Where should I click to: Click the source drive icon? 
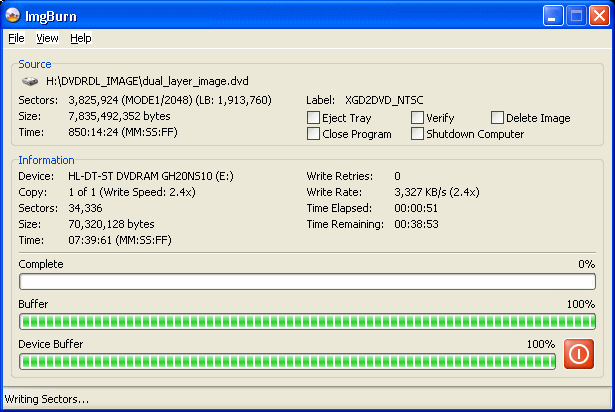pos(30,81)
